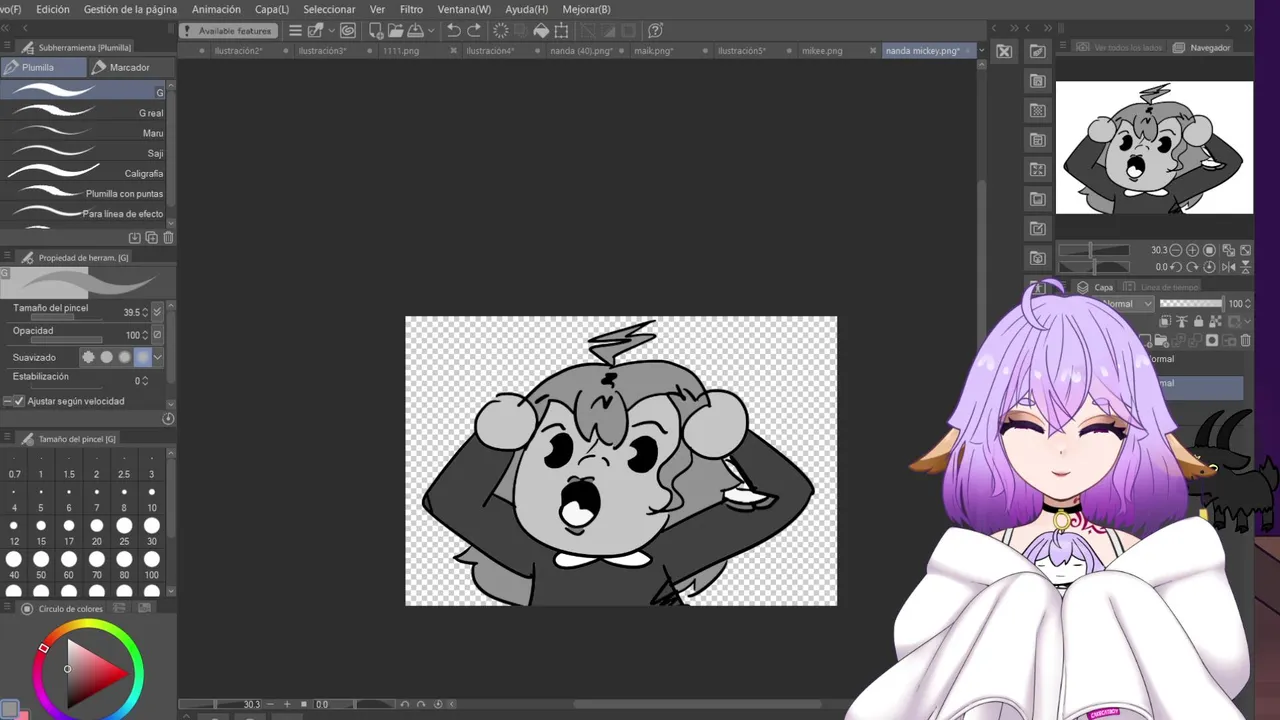Click the Zoom out minus icon in Navigator
1280x720 pixels.
point(1176,250)
